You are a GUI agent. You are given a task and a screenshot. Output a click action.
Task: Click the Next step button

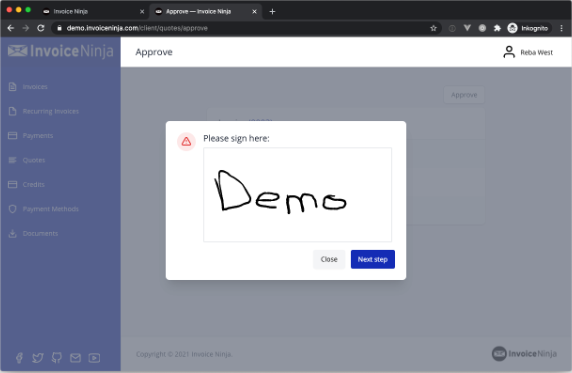(x=372, y=259)
